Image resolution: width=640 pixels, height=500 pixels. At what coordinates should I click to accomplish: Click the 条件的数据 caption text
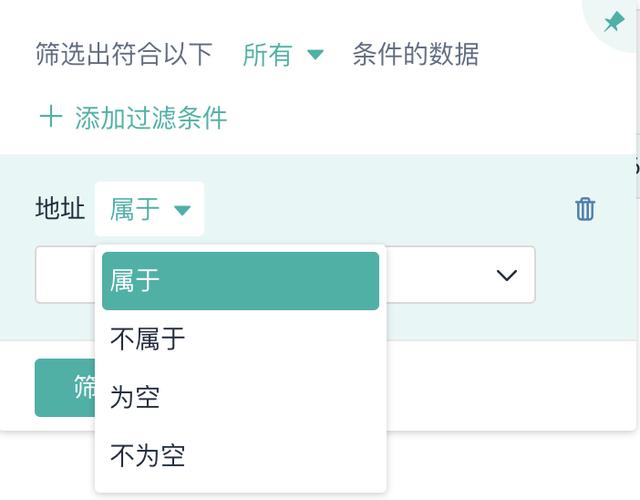[x=415, y=54]
